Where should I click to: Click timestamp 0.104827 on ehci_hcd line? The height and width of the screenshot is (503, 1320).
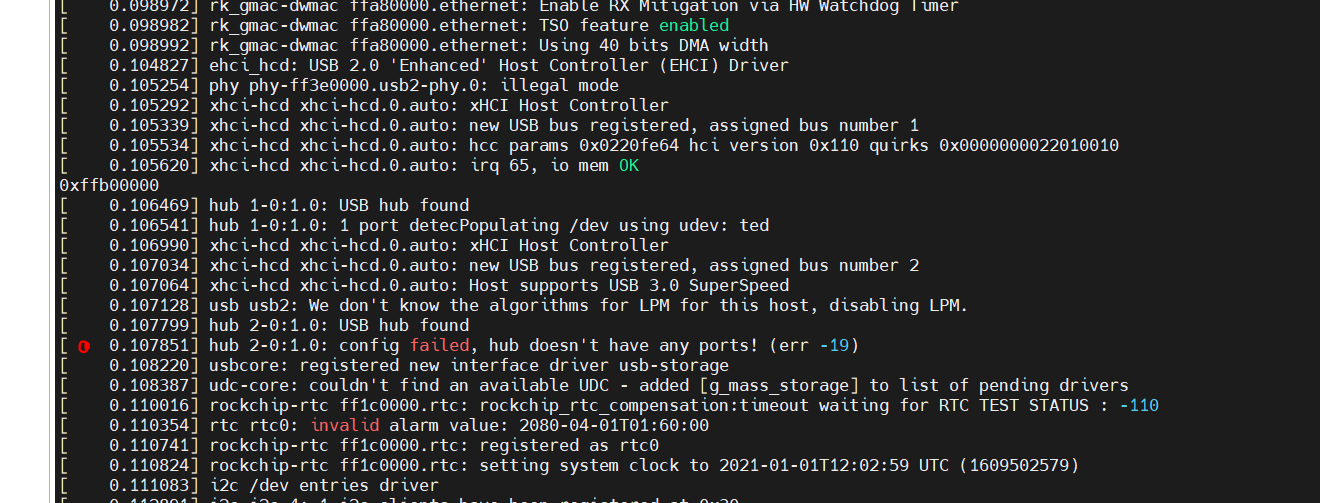(x=149, y=65)
